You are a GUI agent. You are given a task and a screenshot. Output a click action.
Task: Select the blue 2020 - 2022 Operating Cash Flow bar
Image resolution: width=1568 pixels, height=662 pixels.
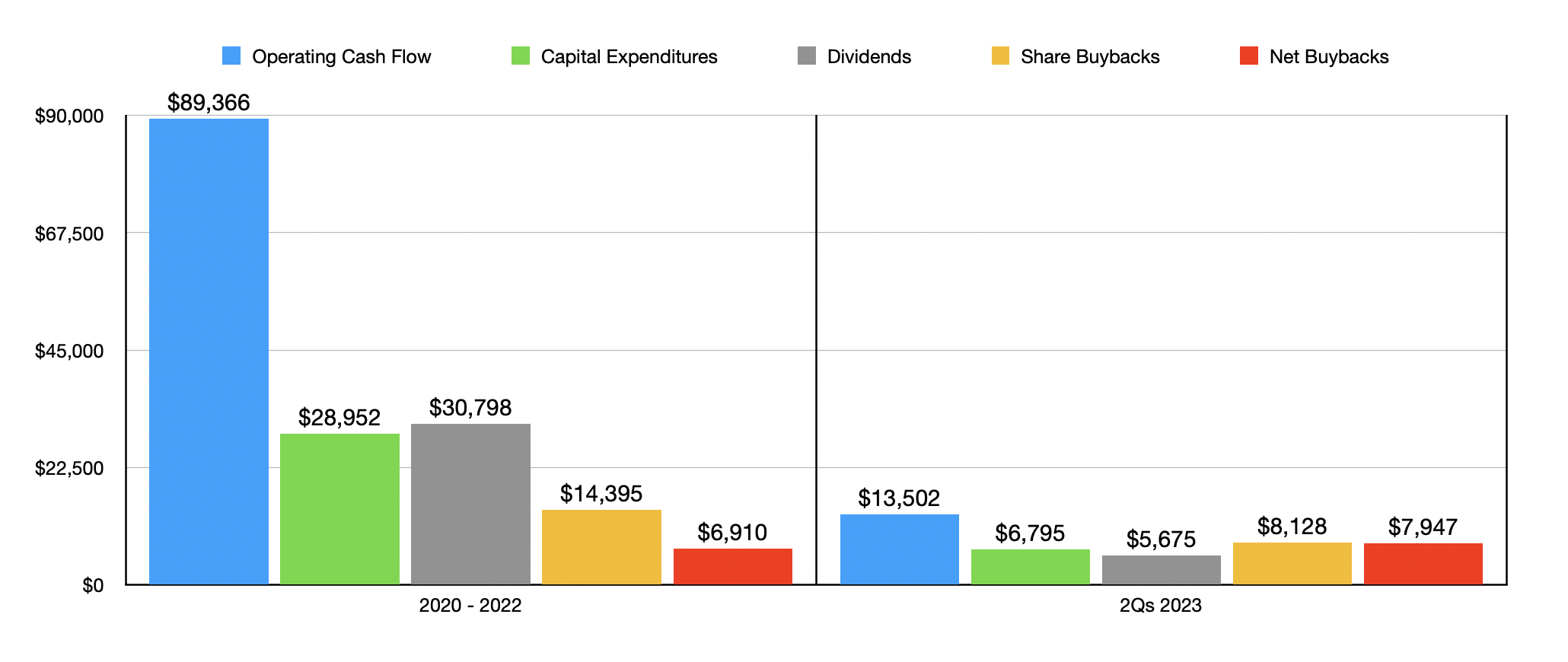pos(209,352)
